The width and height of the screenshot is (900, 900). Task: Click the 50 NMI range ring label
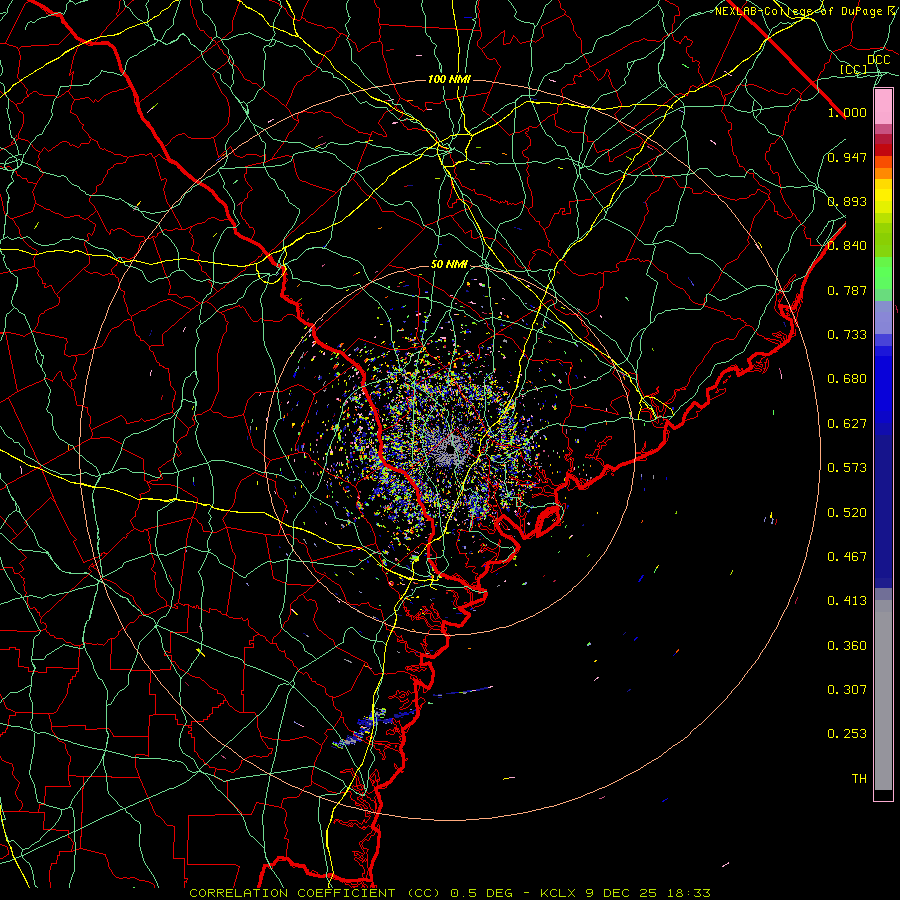coord(449,265)
